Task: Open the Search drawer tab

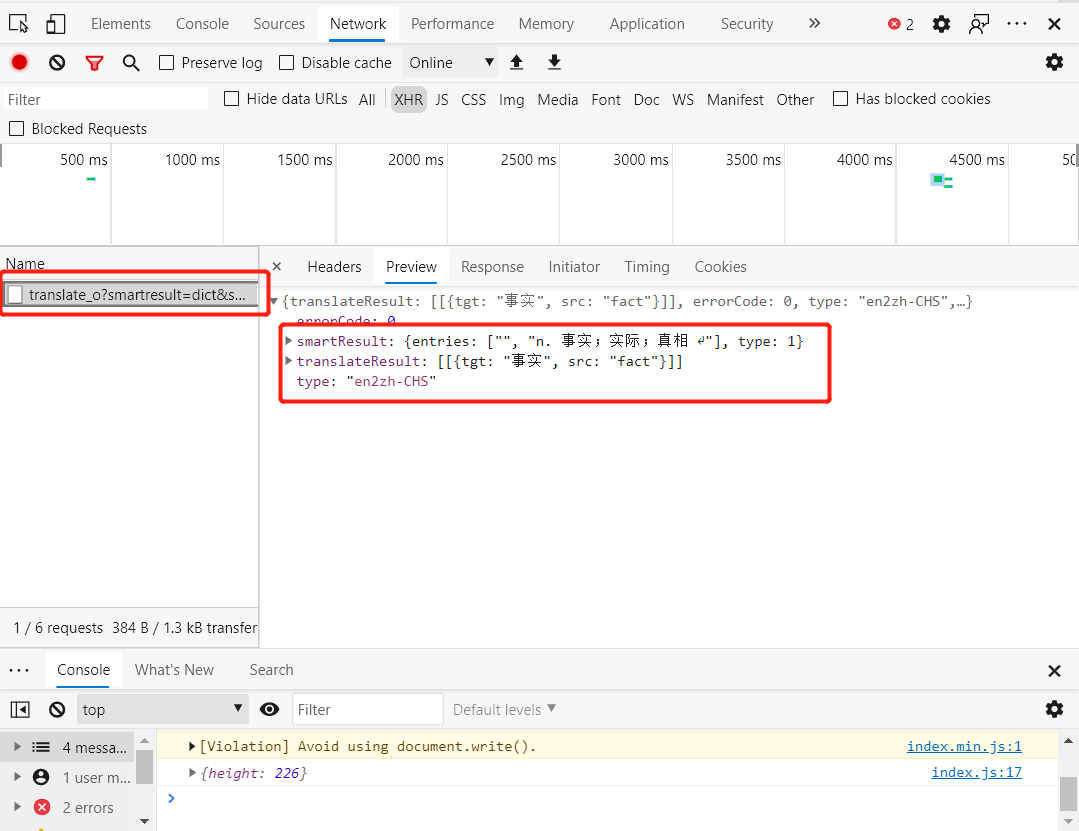Action: (271, 670)
